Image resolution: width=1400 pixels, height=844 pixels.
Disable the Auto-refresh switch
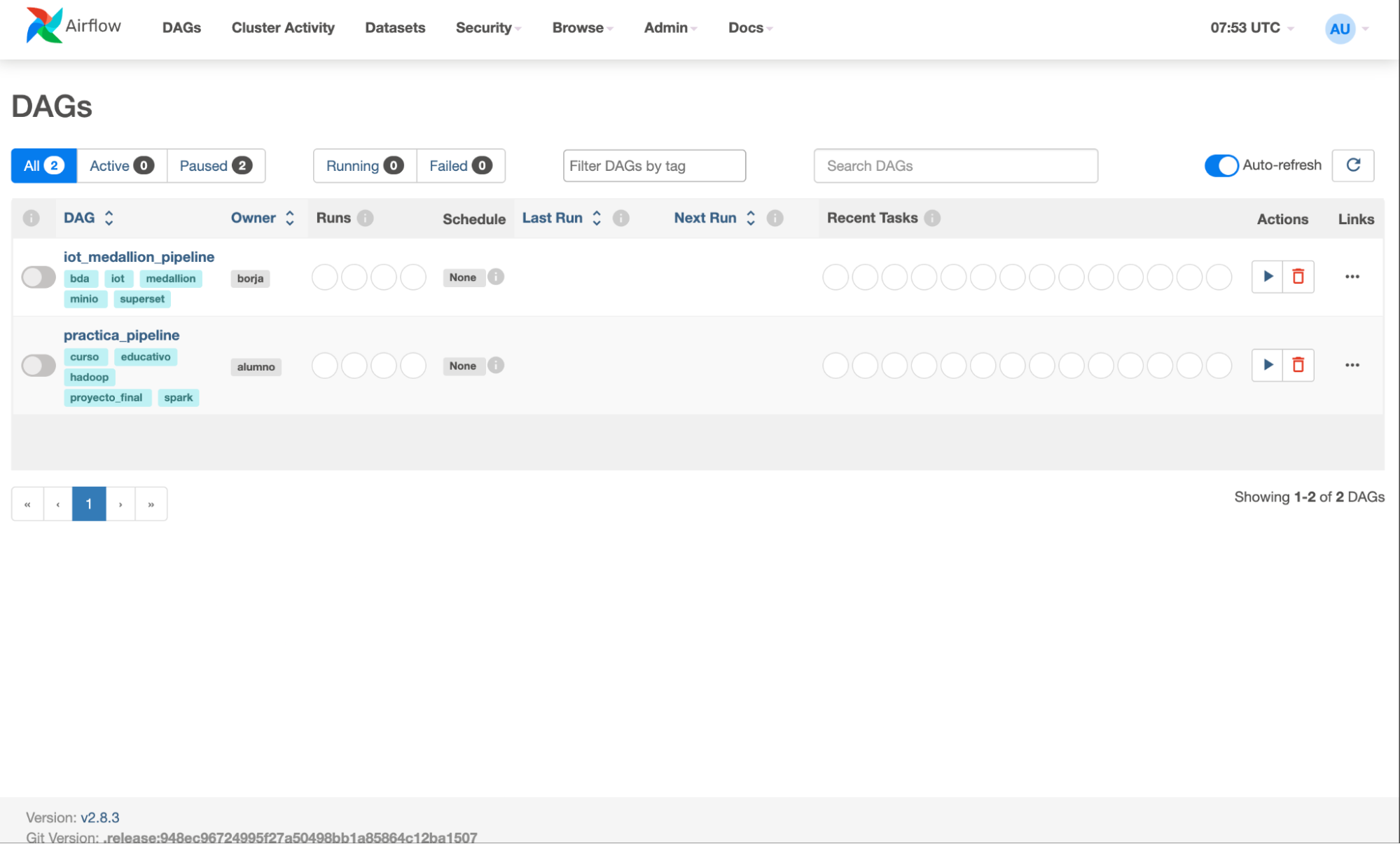[1221, 165]
